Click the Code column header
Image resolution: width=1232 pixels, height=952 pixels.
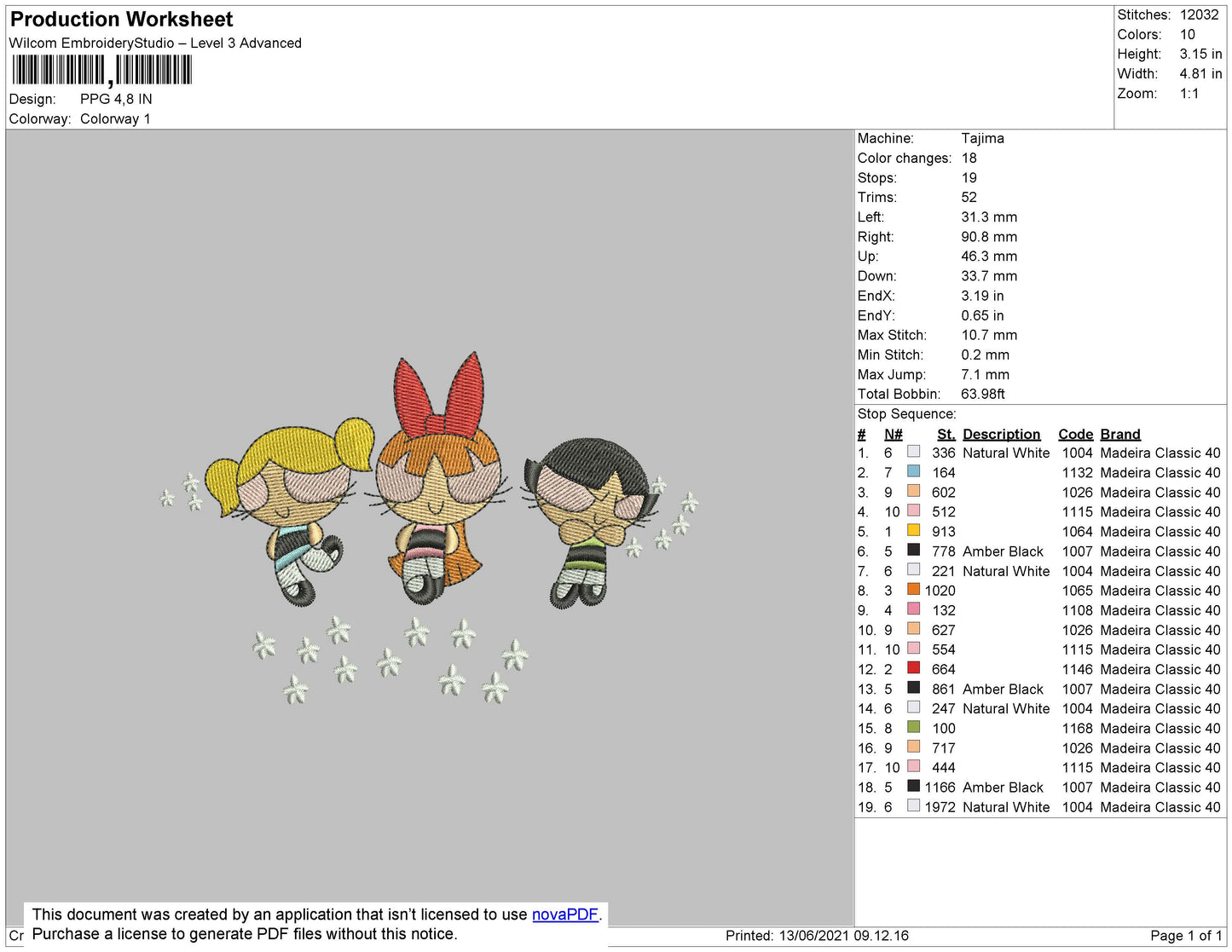(x=1075, y=434)
